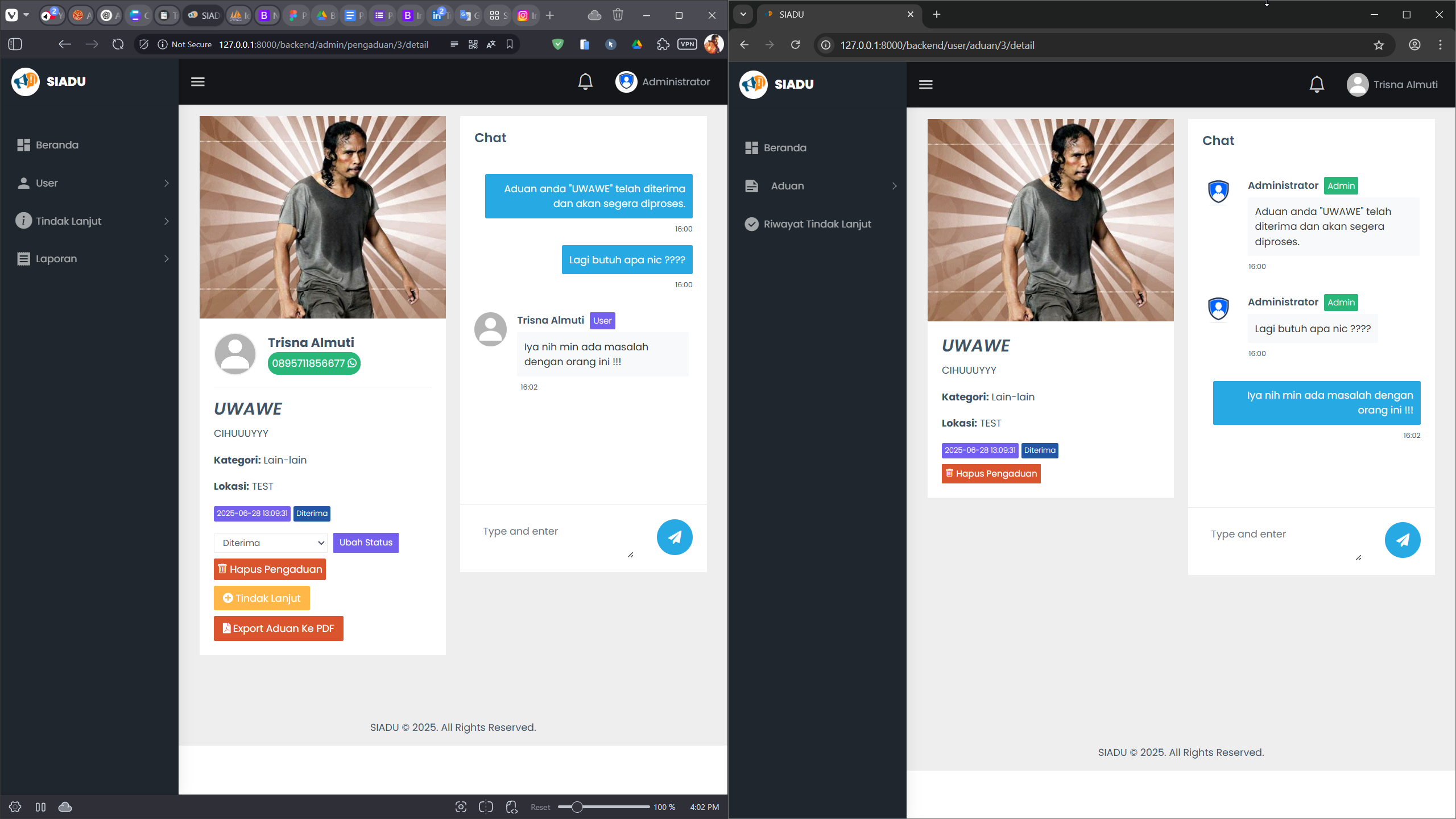Send message with user chat paper plane

click(x=1402, y=540)
